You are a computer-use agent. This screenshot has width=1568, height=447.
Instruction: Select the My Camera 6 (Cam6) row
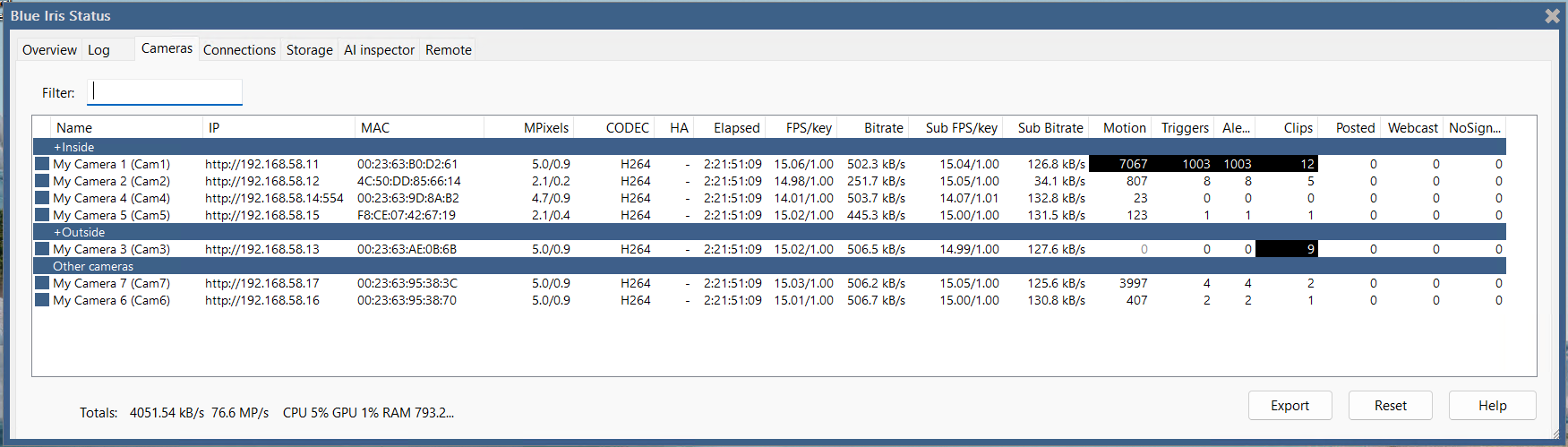769,300
